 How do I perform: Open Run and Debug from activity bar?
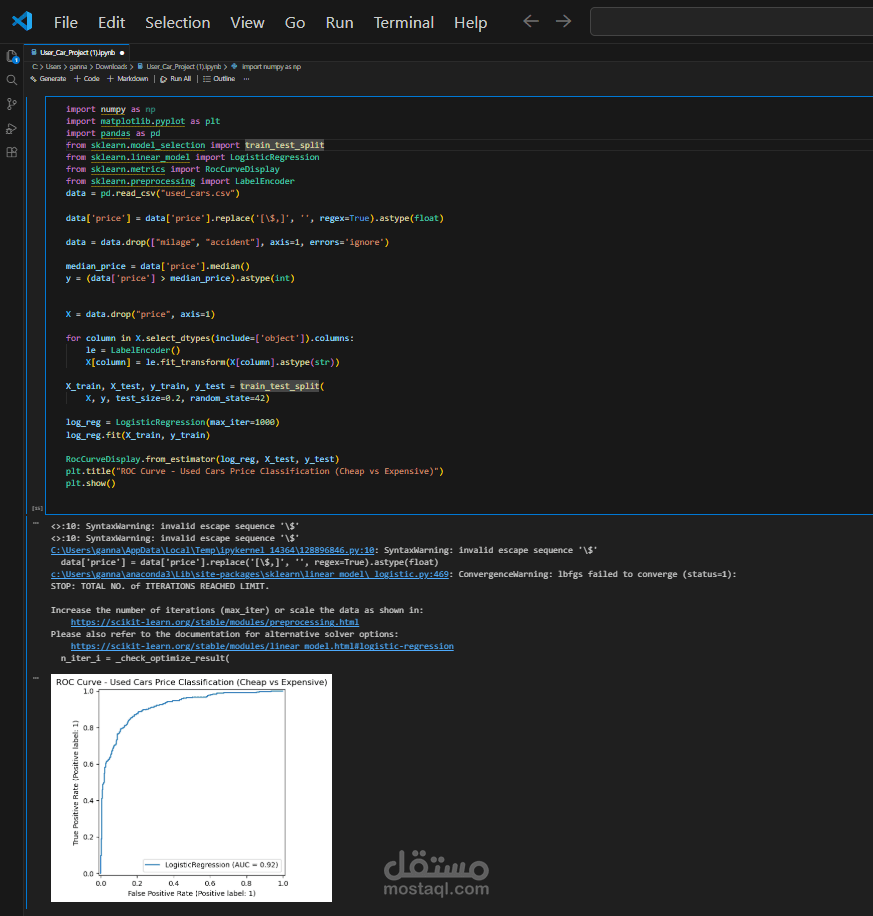[11, 128]
